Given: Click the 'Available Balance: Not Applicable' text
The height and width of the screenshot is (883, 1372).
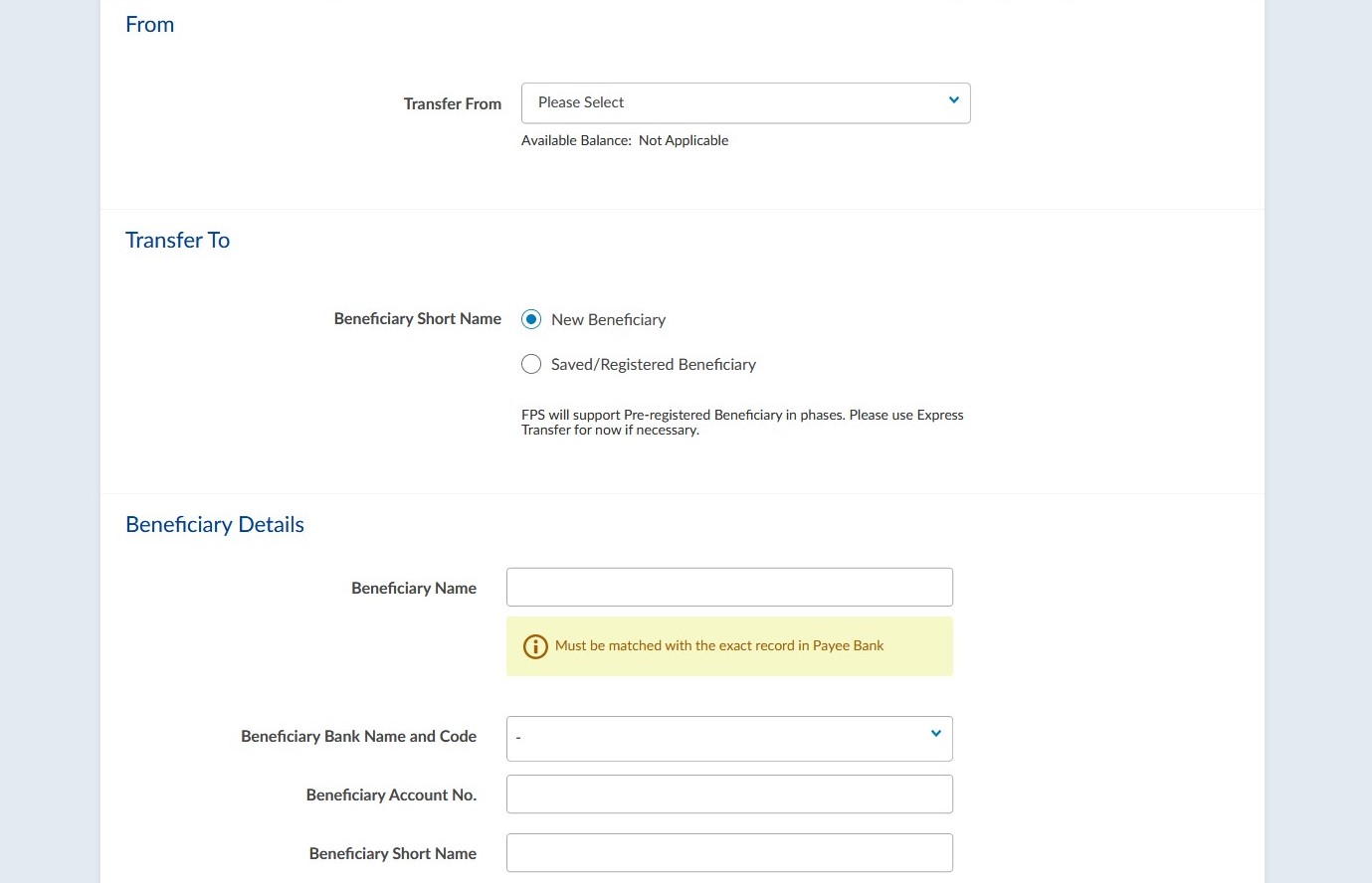Looking at the screenshot, I should click(625, 141).
